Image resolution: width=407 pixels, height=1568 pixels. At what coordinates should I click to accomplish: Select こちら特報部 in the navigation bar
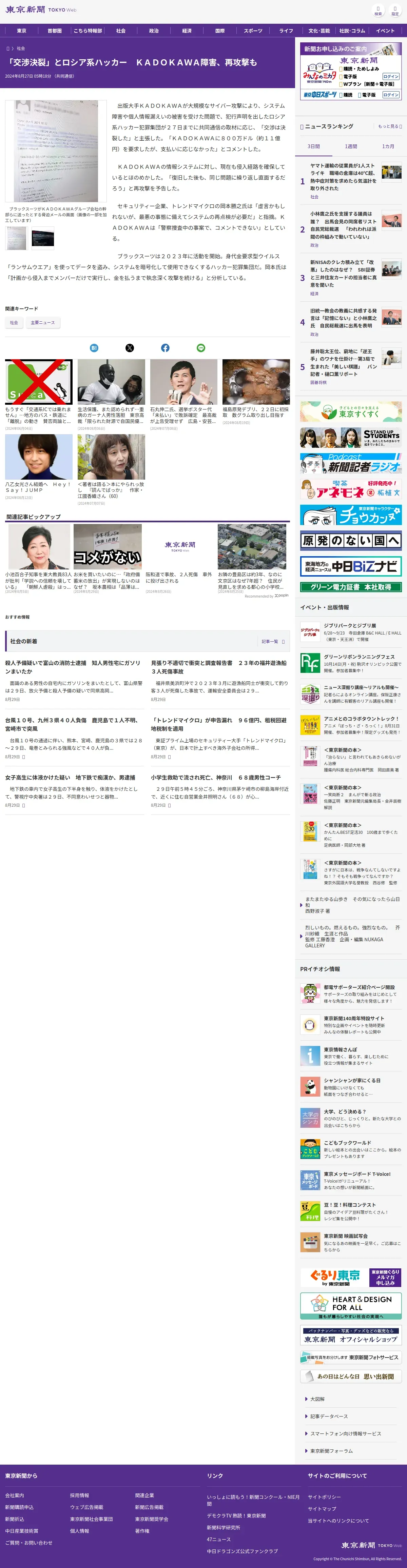click(x=88, y=31)
